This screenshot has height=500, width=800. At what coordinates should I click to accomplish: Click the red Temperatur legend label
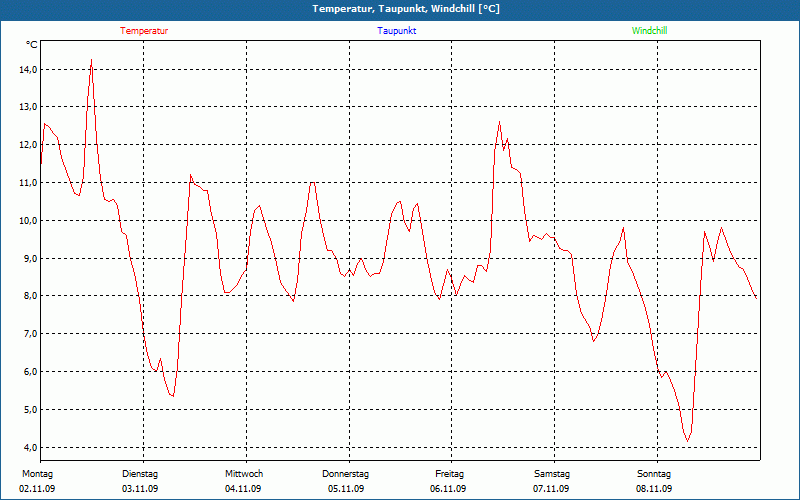(144, 31)
